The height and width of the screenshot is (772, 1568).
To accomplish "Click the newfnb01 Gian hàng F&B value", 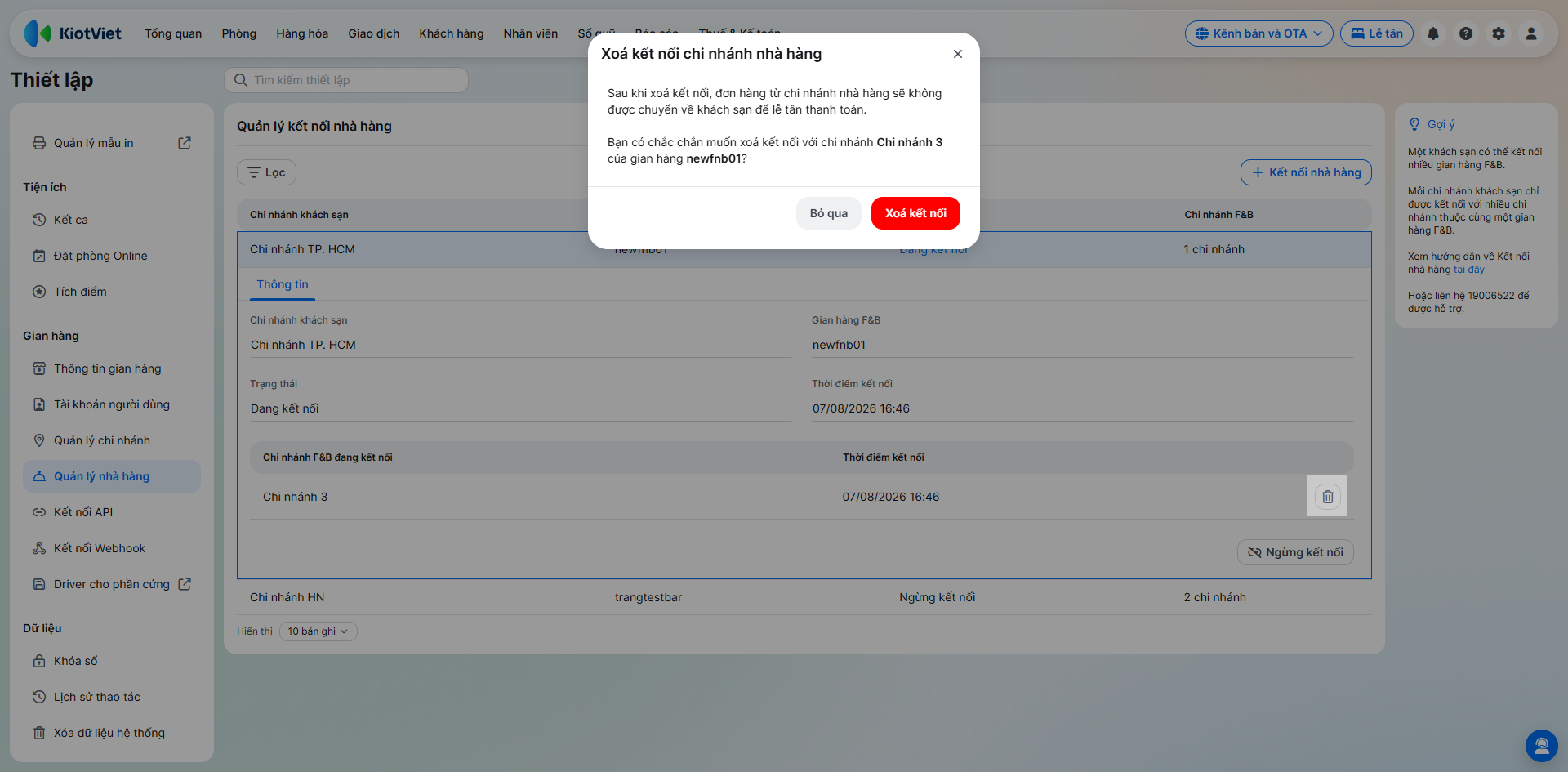I will [x=839, y=345].
